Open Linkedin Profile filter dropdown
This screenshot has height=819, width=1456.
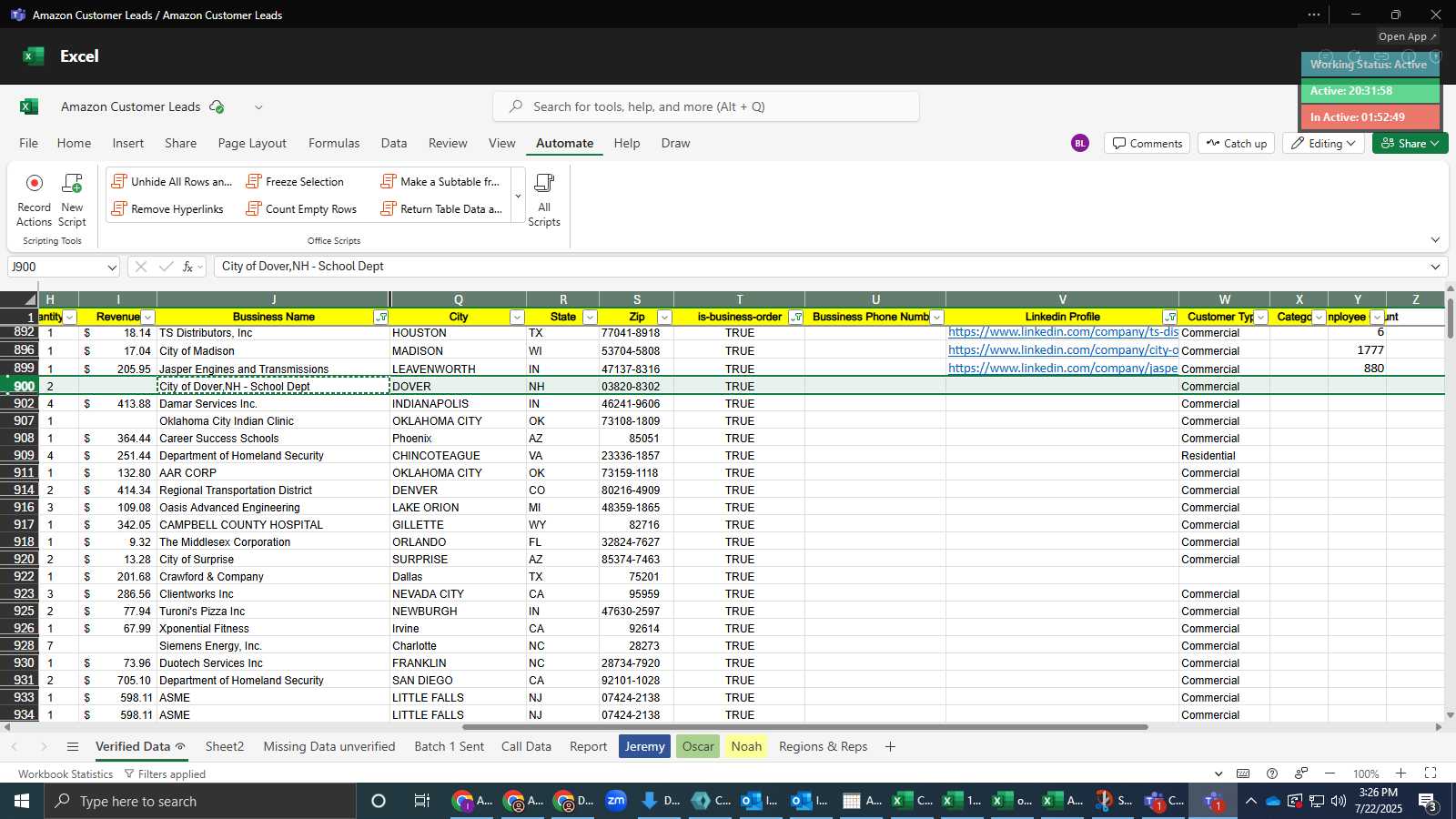1170,318
